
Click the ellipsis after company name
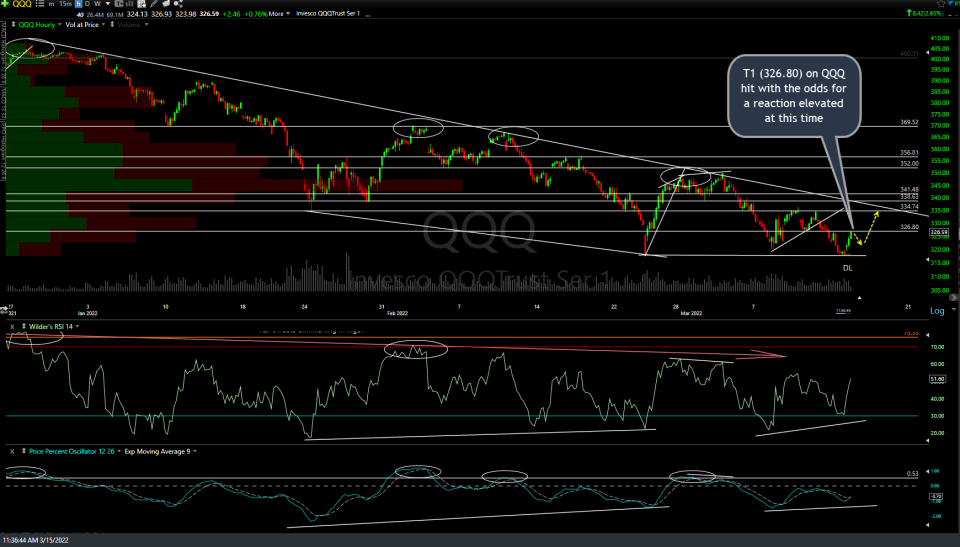click(x=368, y=14)
